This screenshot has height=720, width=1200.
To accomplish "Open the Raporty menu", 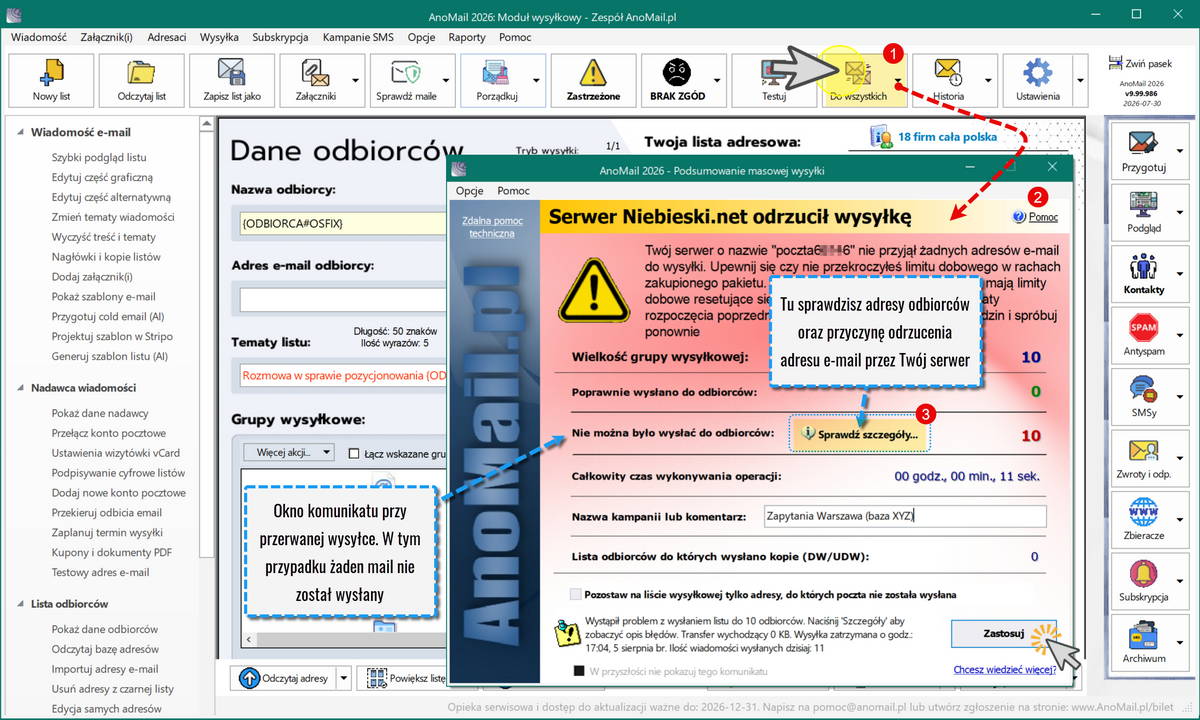I will point(467,37).
